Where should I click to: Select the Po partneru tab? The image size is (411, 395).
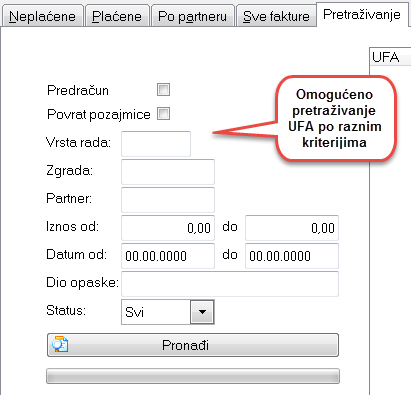click(x=192, y=16)
